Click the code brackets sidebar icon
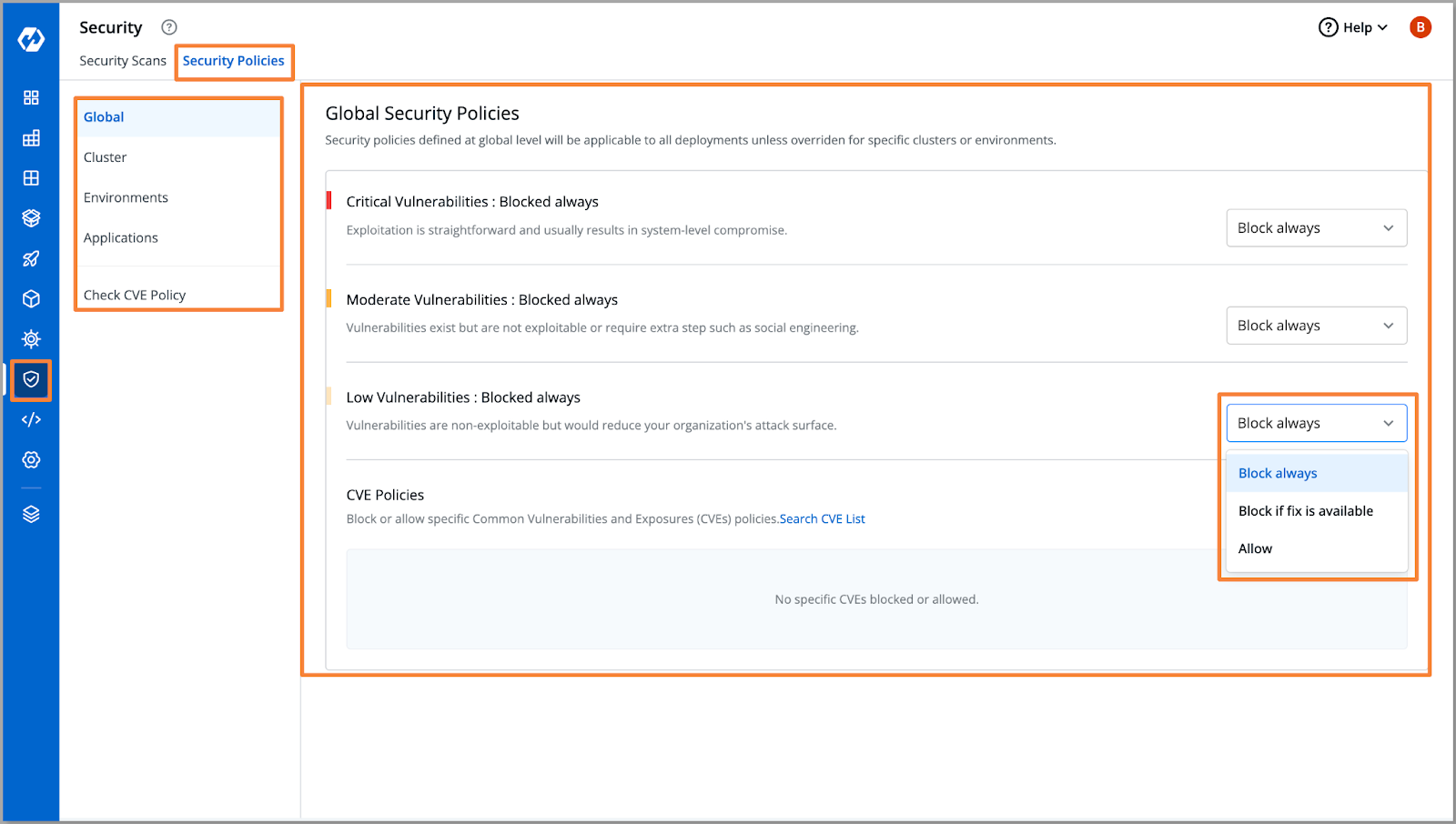 tap(31, 419)
